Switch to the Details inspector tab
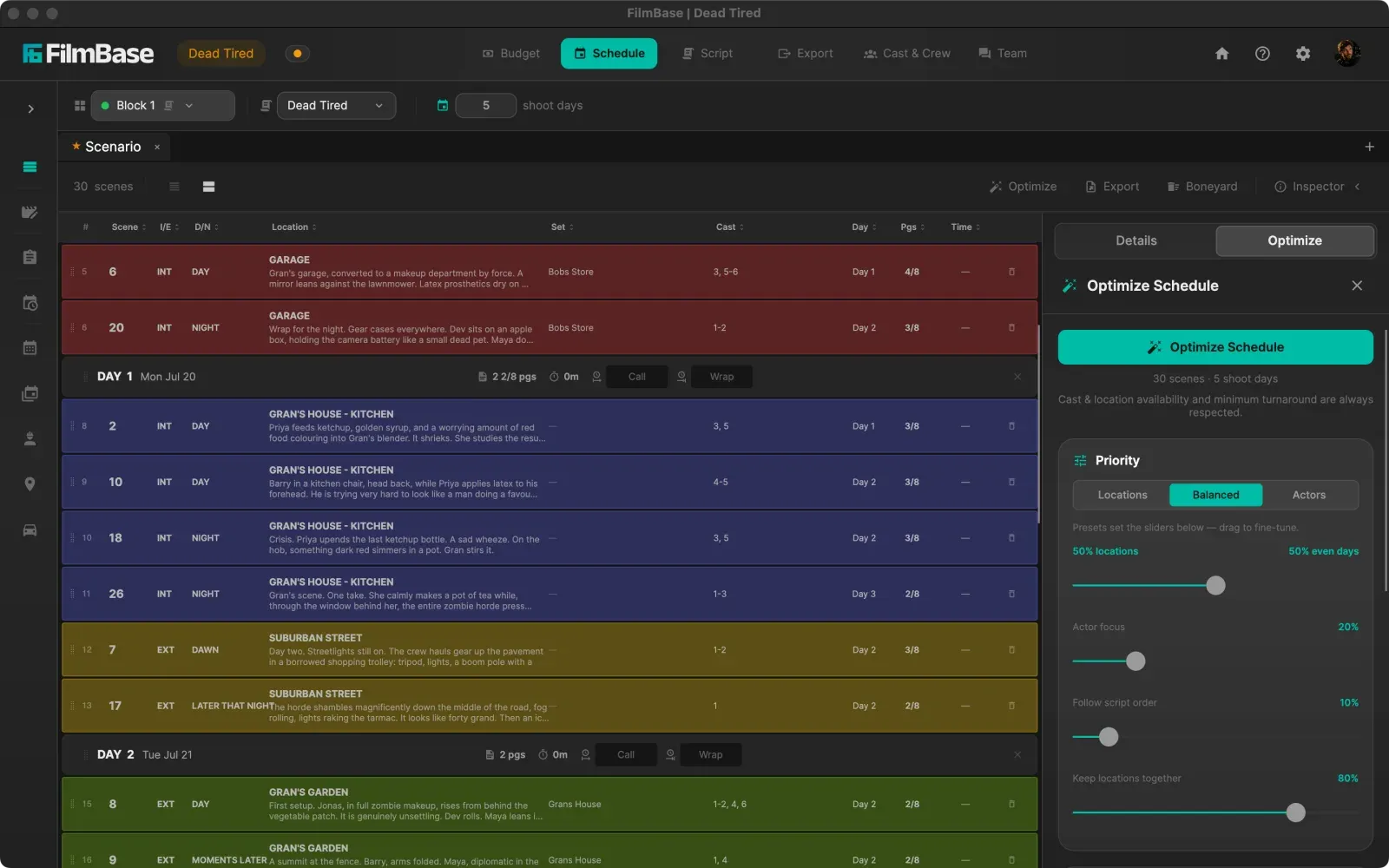Screen dimensions: 1389x868 pos(1136,240)
